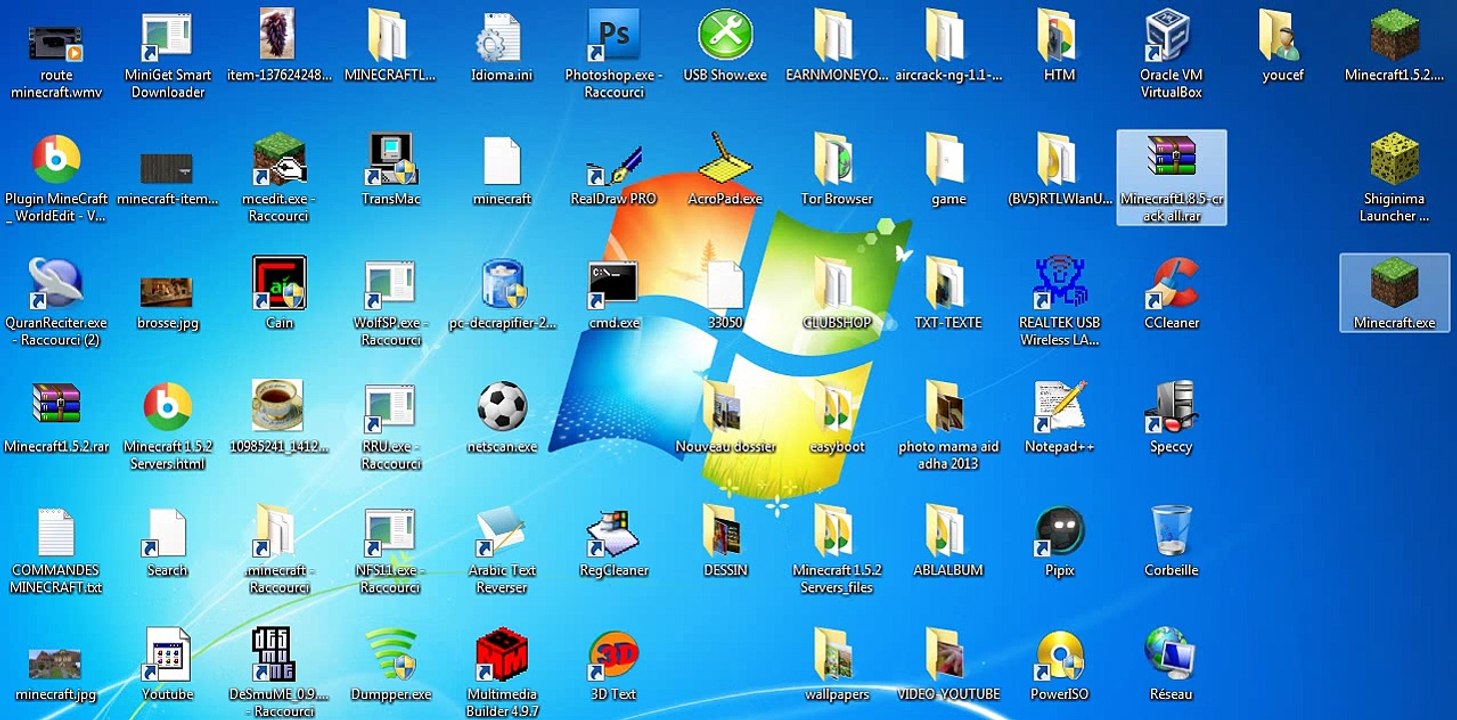Open the TXT-TEXTE folder
This screenshot has width=1457, height=720.
[946, 284]
